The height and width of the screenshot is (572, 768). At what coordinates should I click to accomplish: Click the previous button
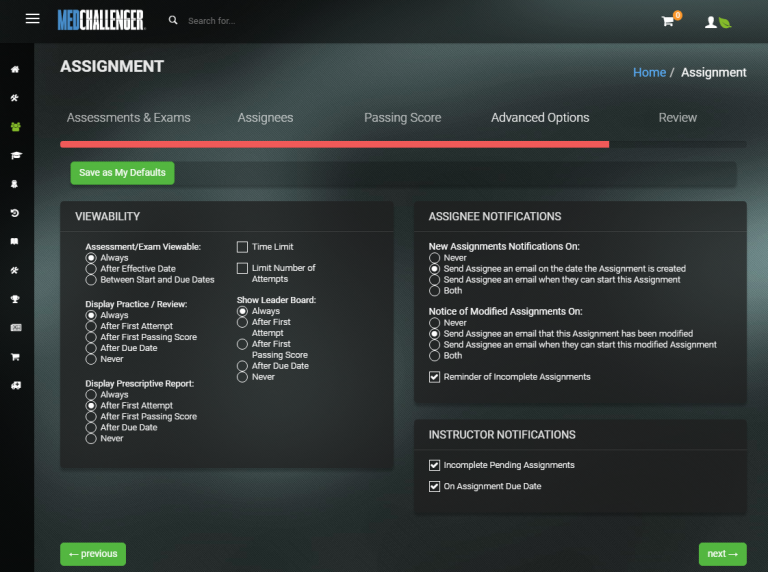click(x=93, y=554)
